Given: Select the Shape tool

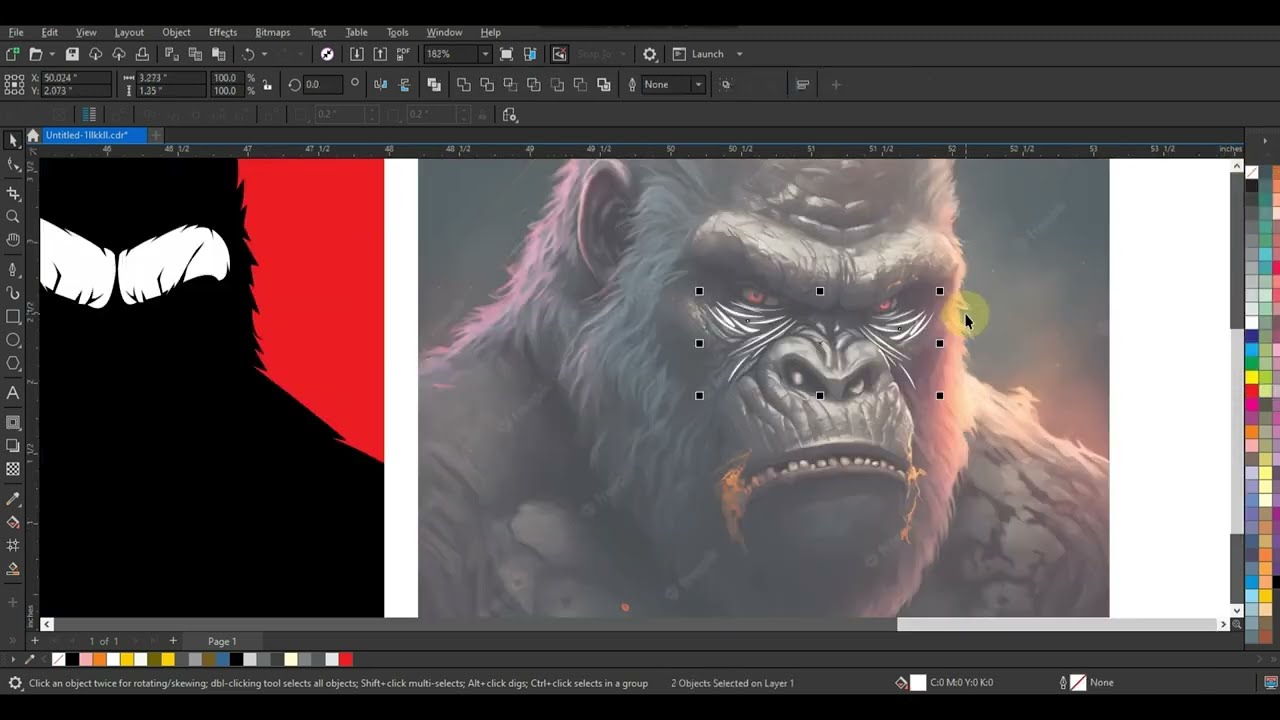Looking at the screenshot, I should click(x=13, y=166).
